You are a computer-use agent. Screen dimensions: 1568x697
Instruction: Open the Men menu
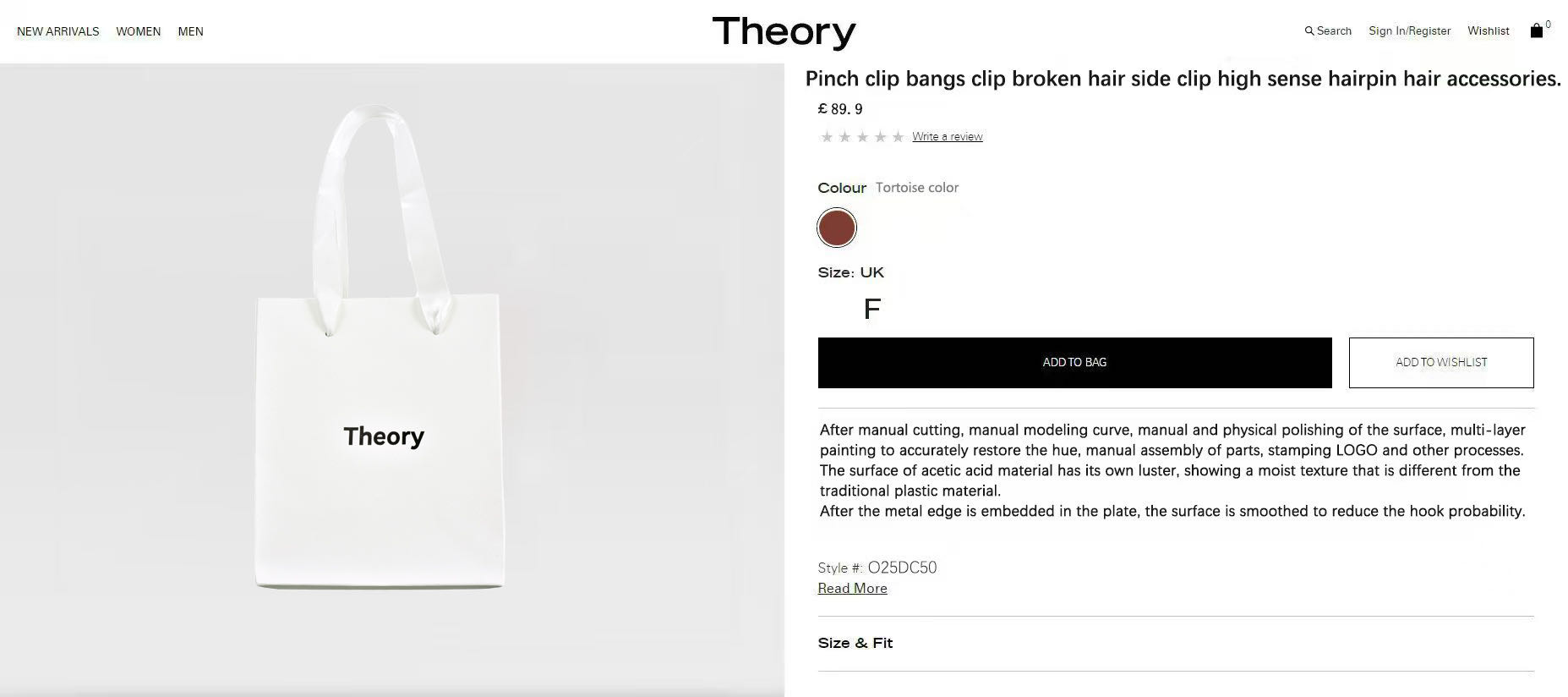click(190, 31)
